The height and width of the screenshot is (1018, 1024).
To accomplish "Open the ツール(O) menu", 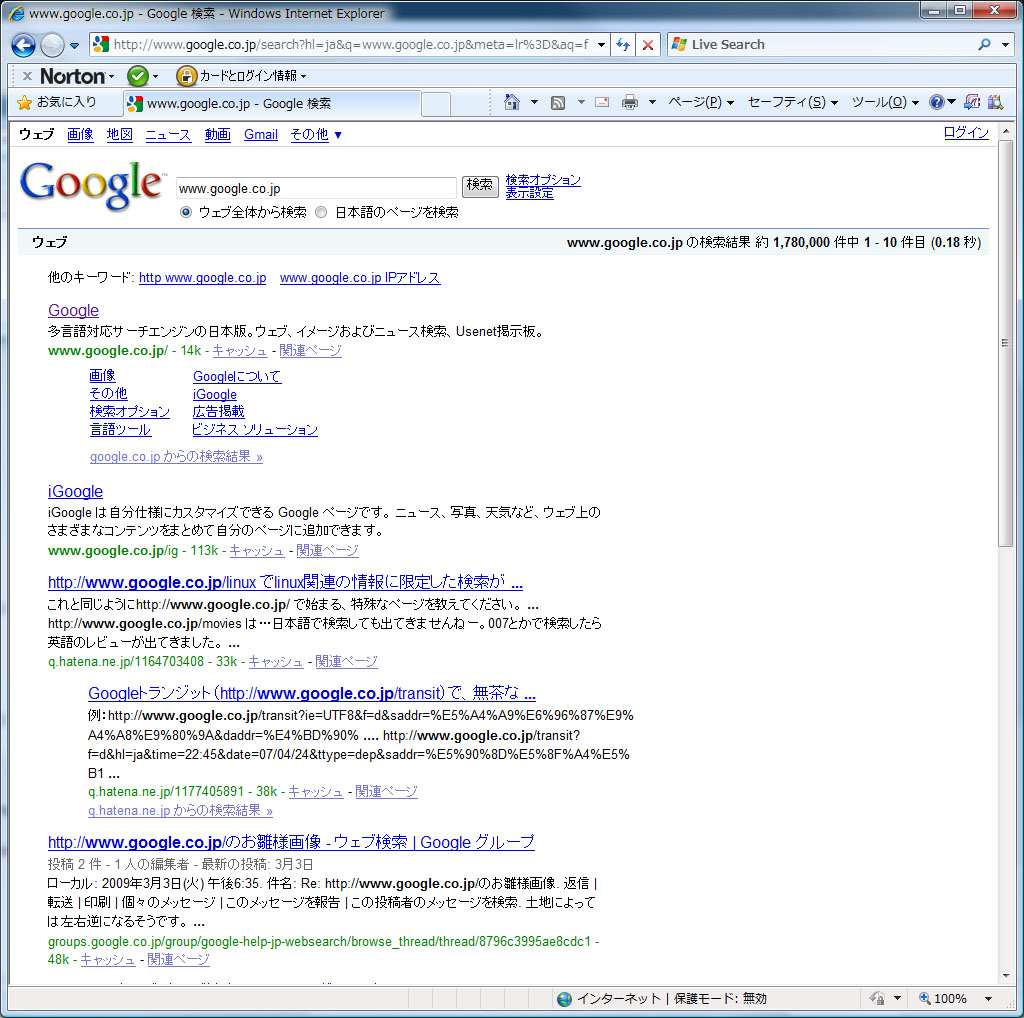I will 885,103.
